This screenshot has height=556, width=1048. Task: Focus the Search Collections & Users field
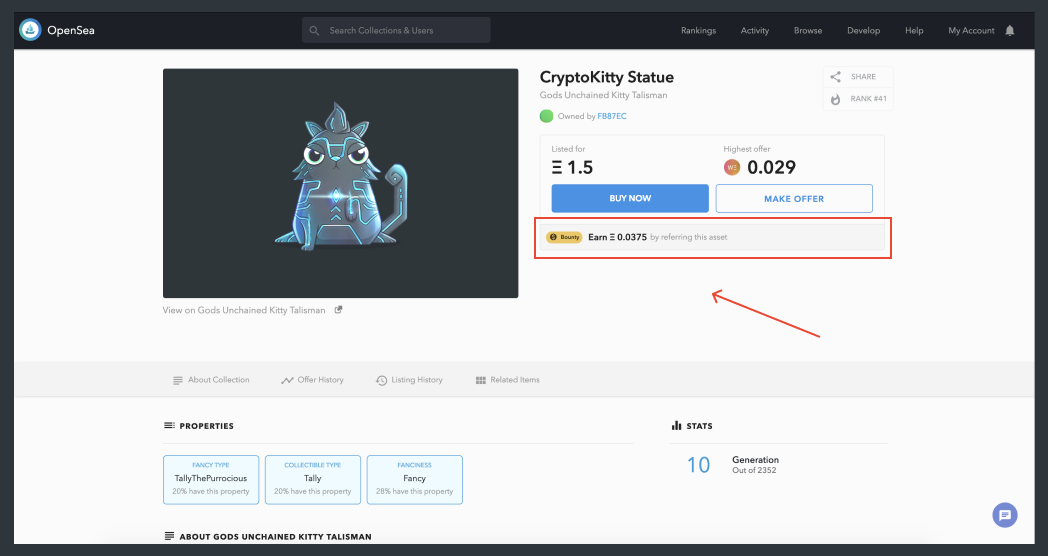pyautogui.click(x=396, y=31)
